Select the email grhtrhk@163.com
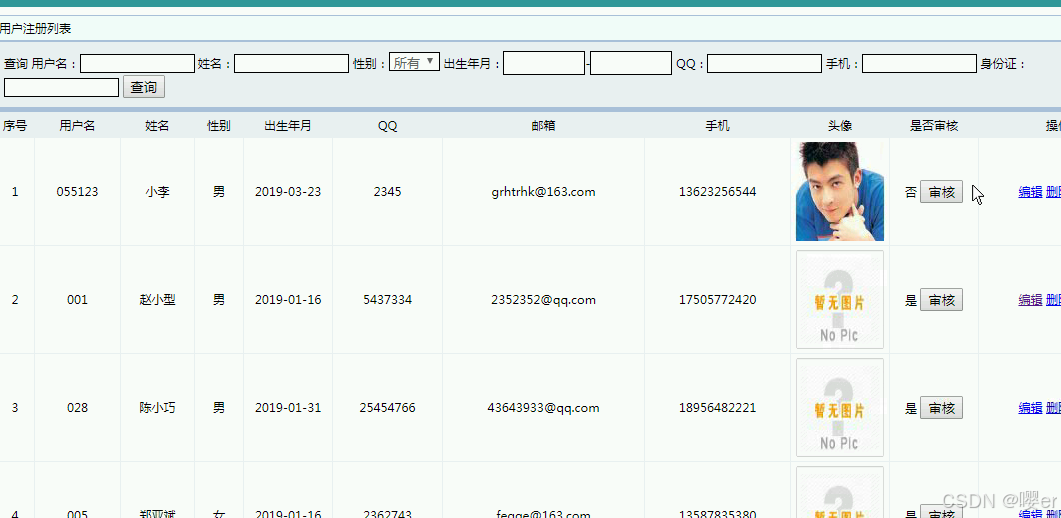The image size is (1061, 518). [543, 192]
